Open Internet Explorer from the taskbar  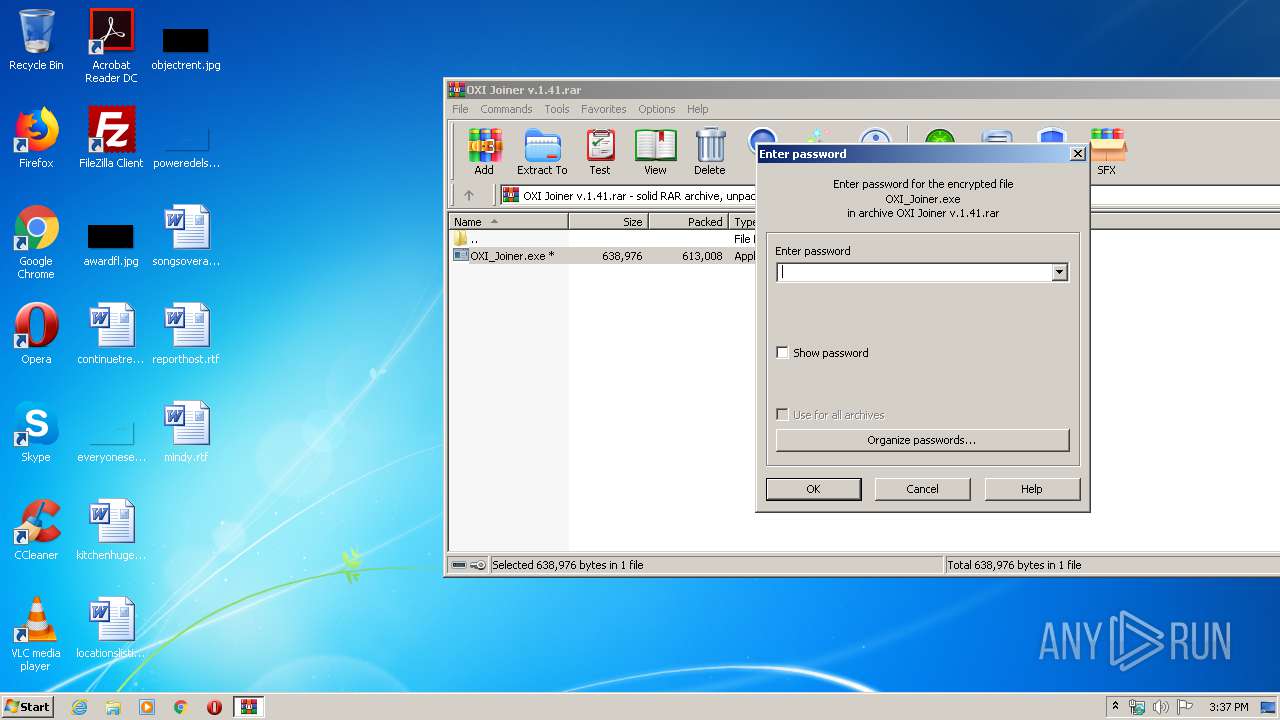[x=79, y=707]
